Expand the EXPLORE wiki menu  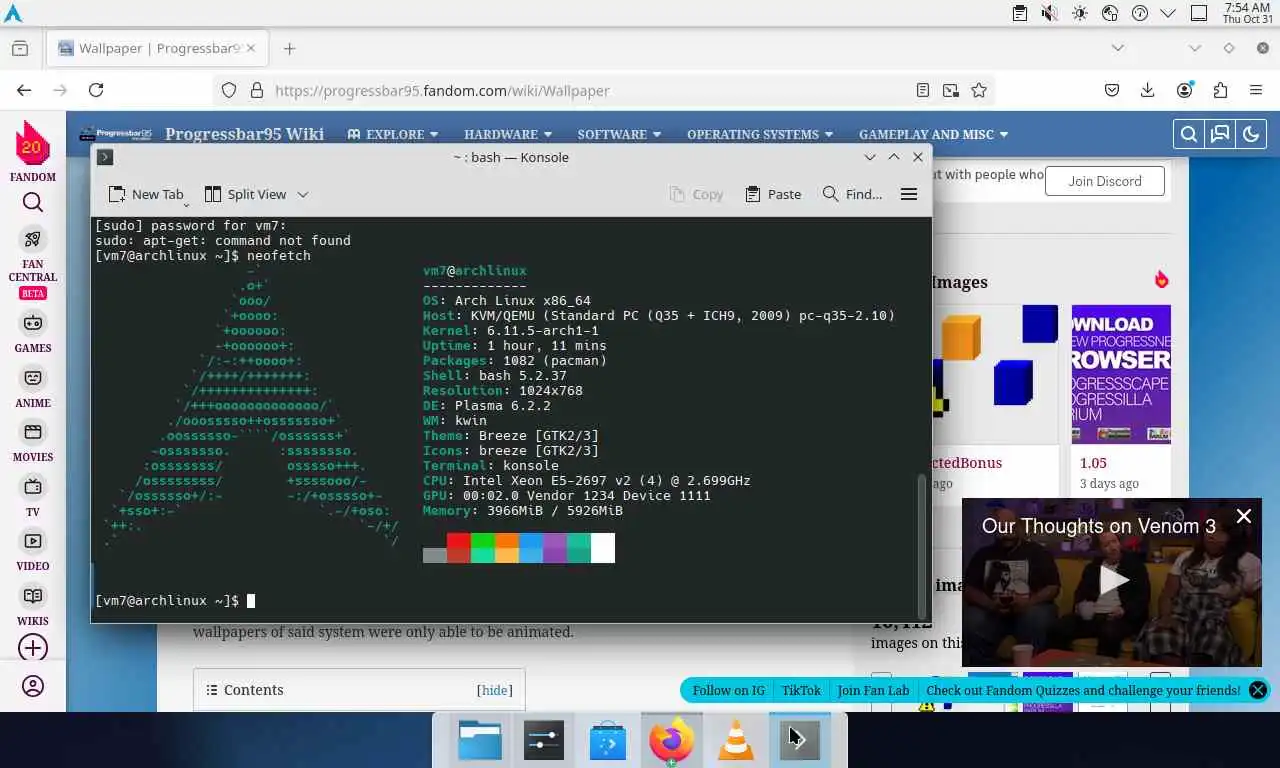coord(392,134)
